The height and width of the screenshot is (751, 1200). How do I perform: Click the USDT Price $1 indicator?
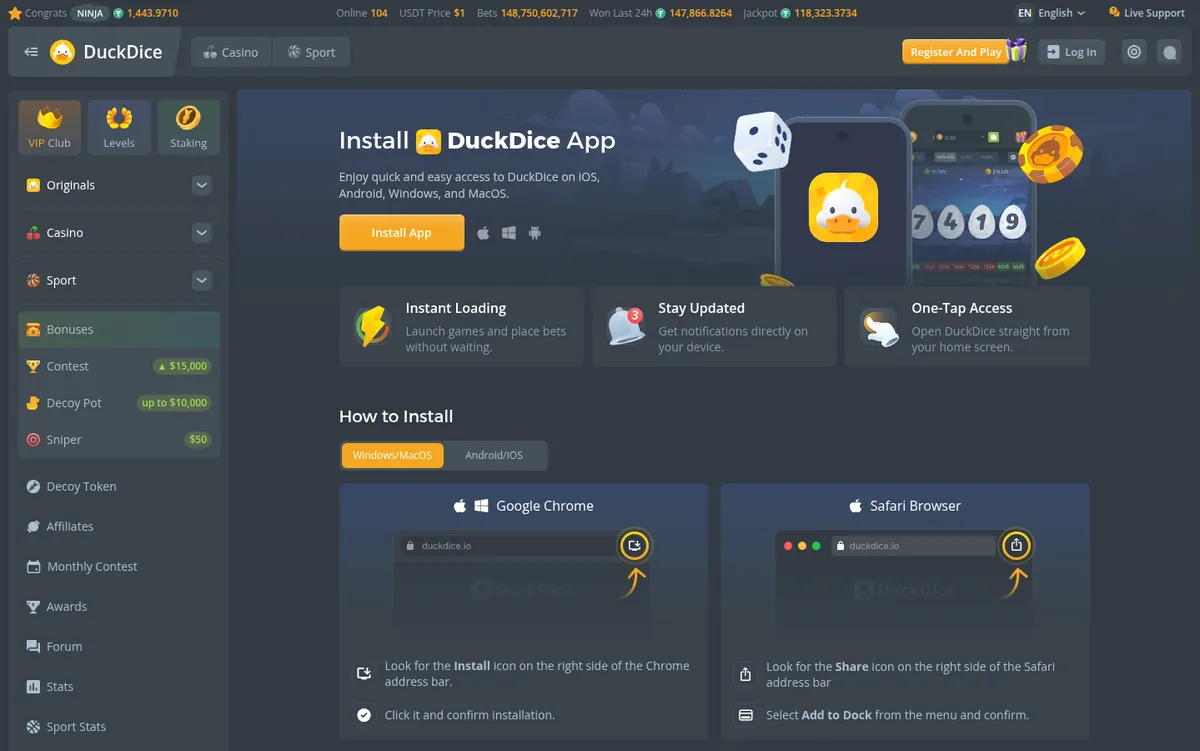coord(433,13)
